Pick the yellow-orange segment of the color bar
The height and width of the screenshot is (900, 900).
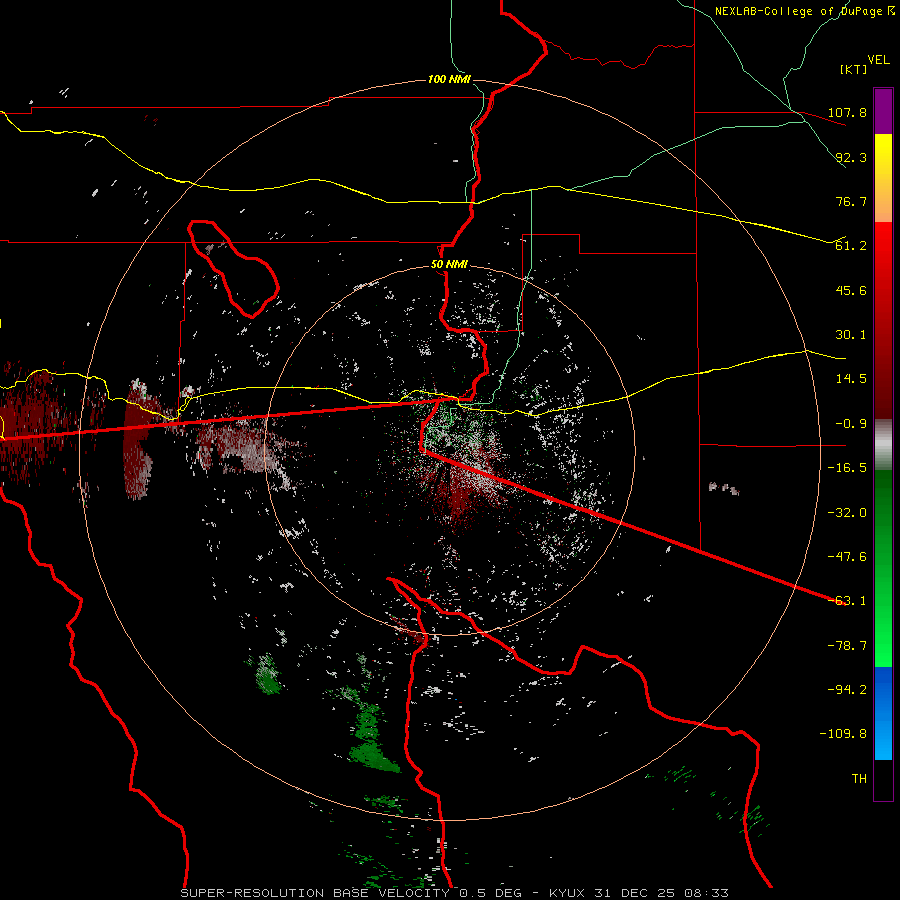(883, 178)
